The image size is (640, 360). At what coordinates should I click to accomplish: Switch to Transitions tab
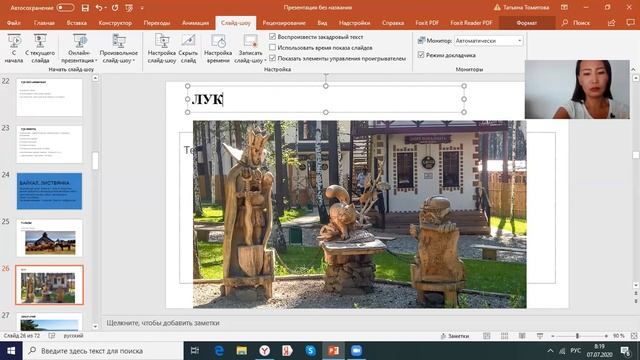[157, 23]
